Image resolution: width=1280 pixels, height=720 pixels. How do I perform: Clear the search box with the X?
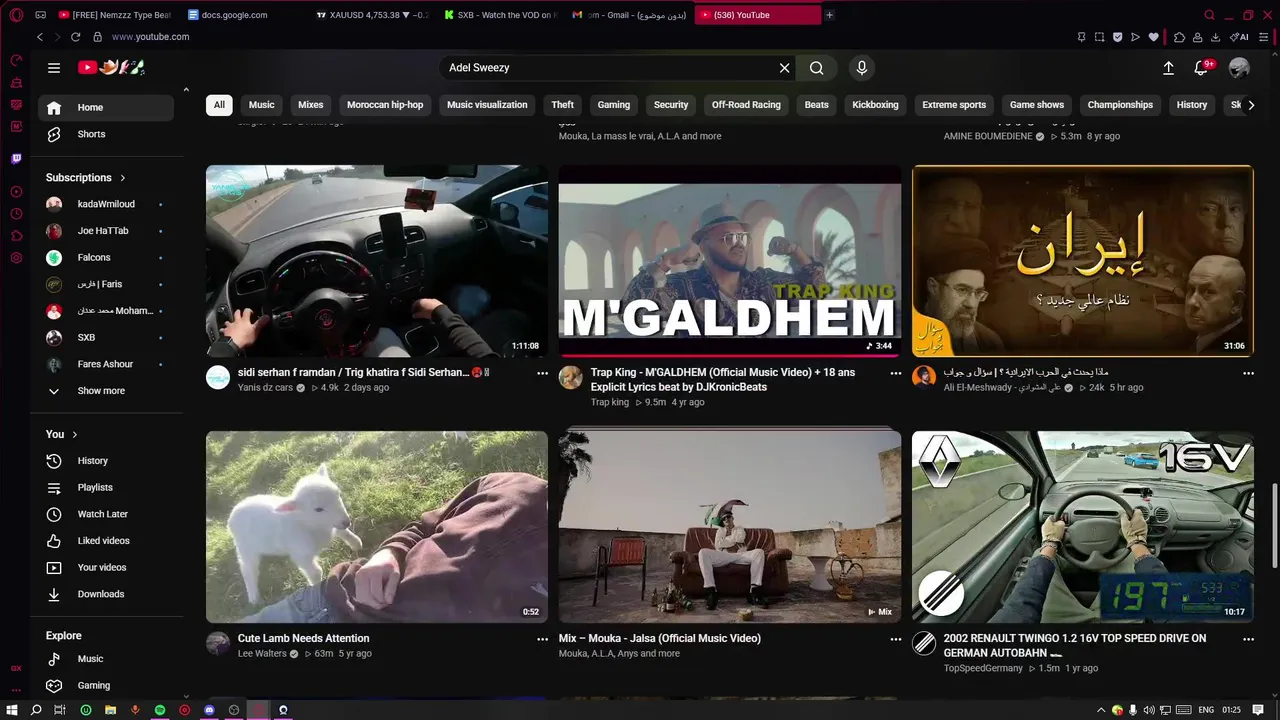tap(785, 68)
